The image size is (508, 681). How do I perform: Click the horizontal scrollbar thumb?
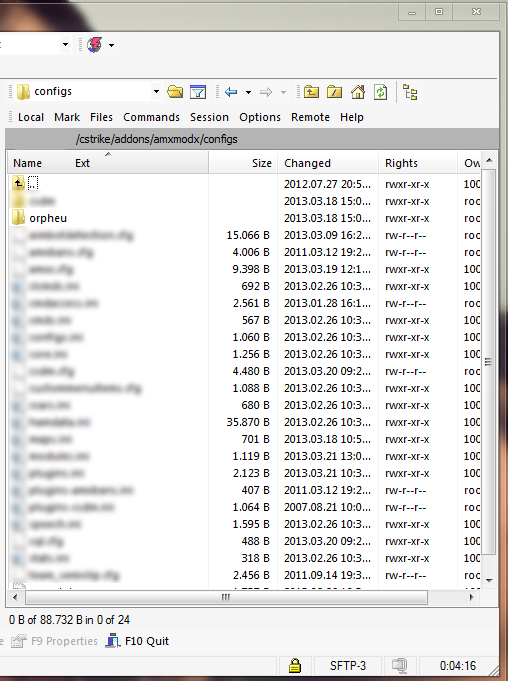tap(226, 597)
